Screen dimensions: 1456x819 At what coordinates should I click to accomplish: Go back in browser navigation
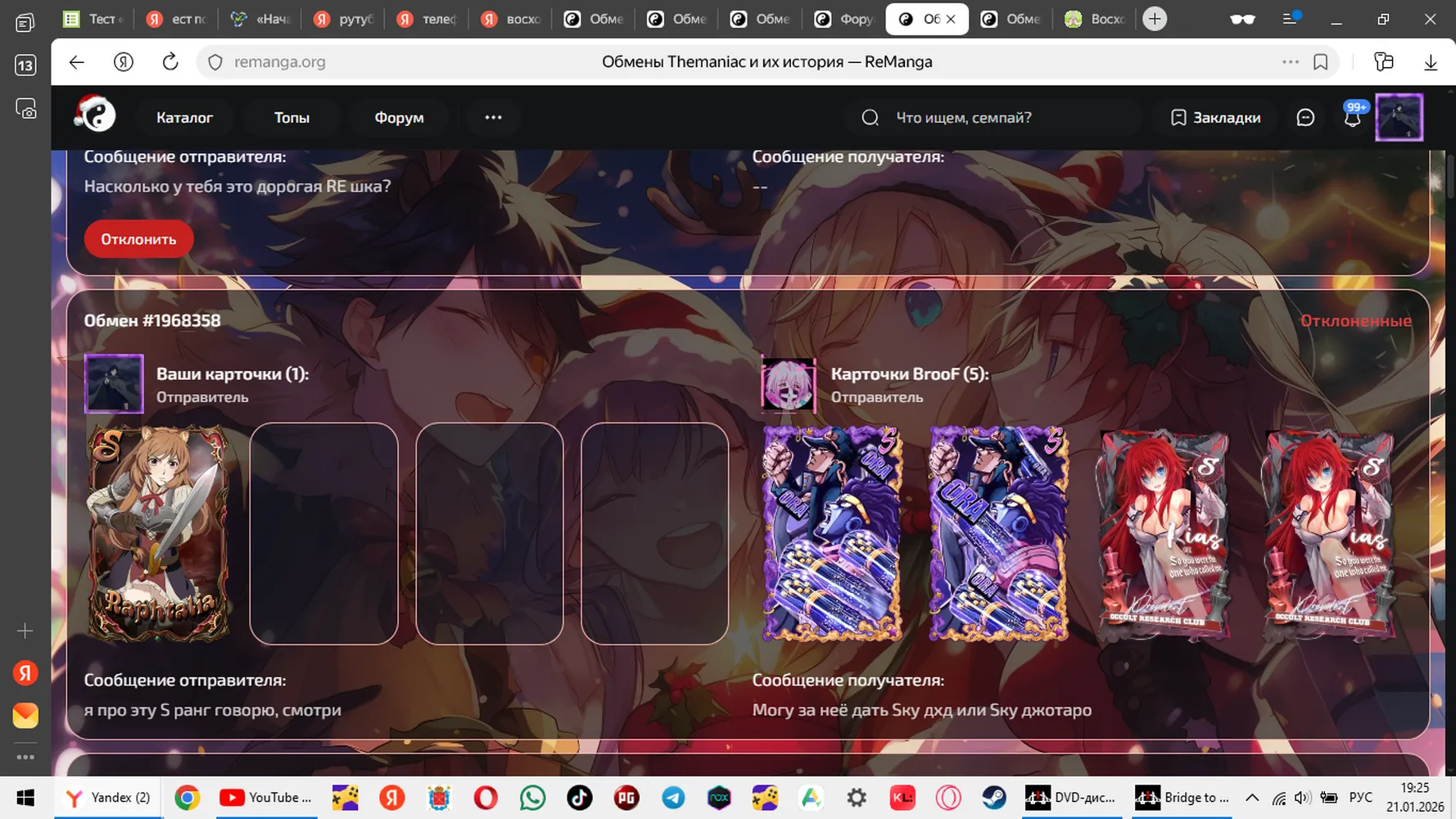tap(77, 62)
